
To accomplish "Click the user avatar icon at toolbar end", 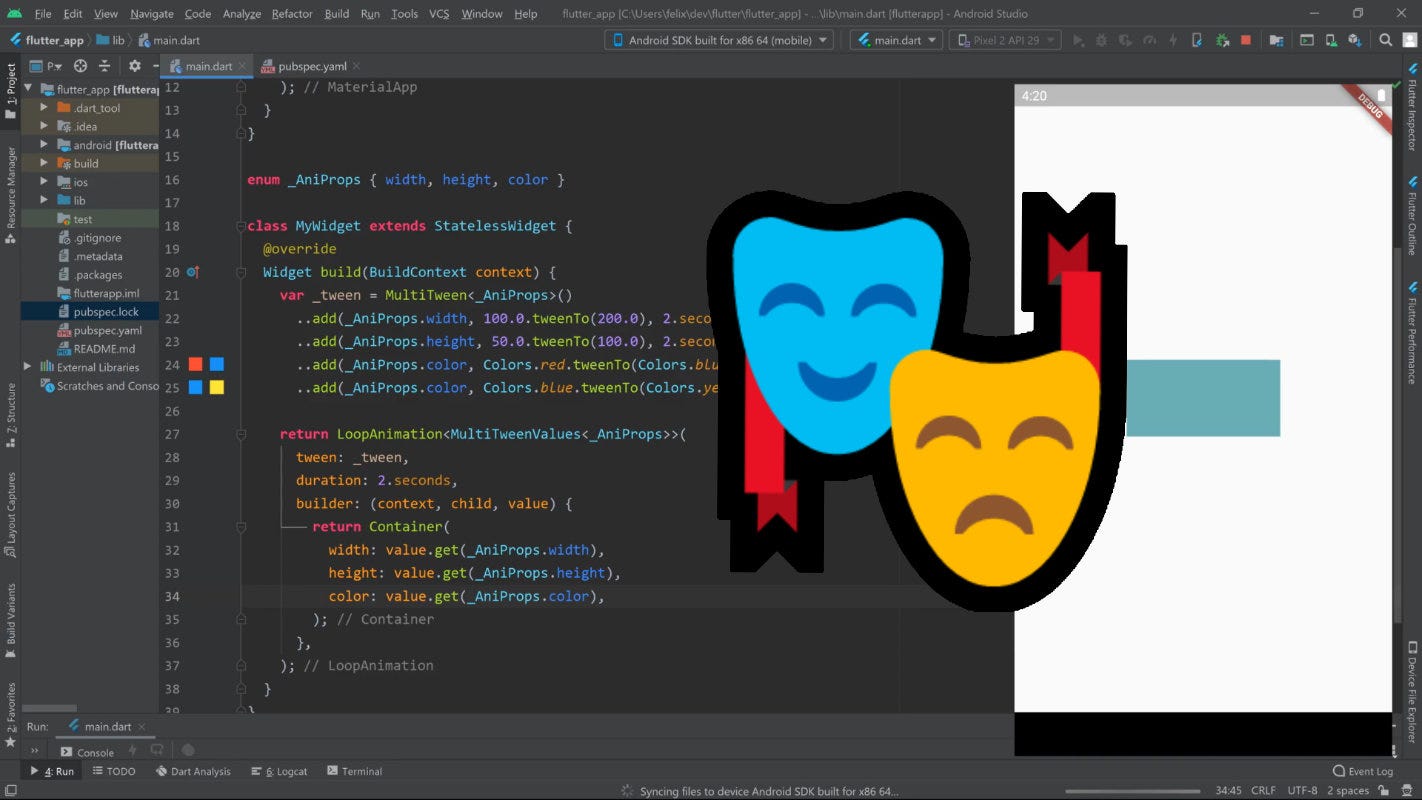I will click(1409, 40).
